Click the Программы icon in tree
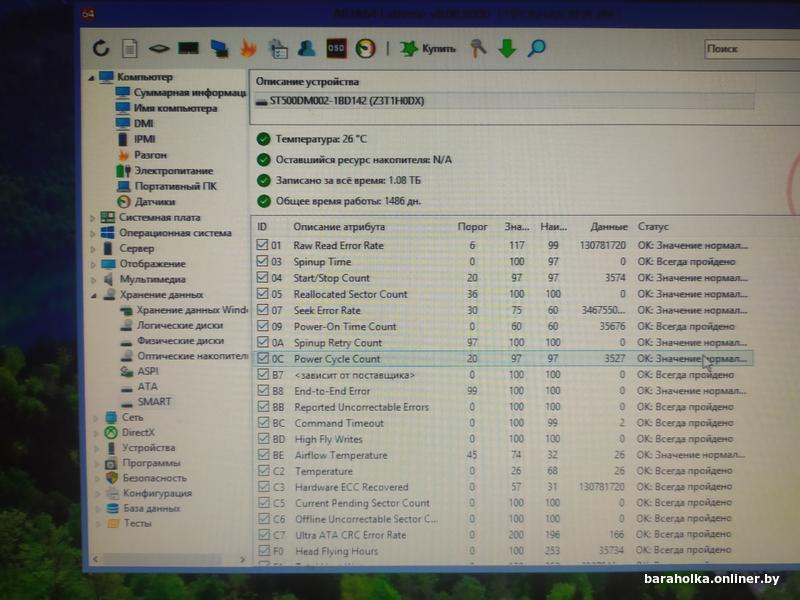 (111, 464)
